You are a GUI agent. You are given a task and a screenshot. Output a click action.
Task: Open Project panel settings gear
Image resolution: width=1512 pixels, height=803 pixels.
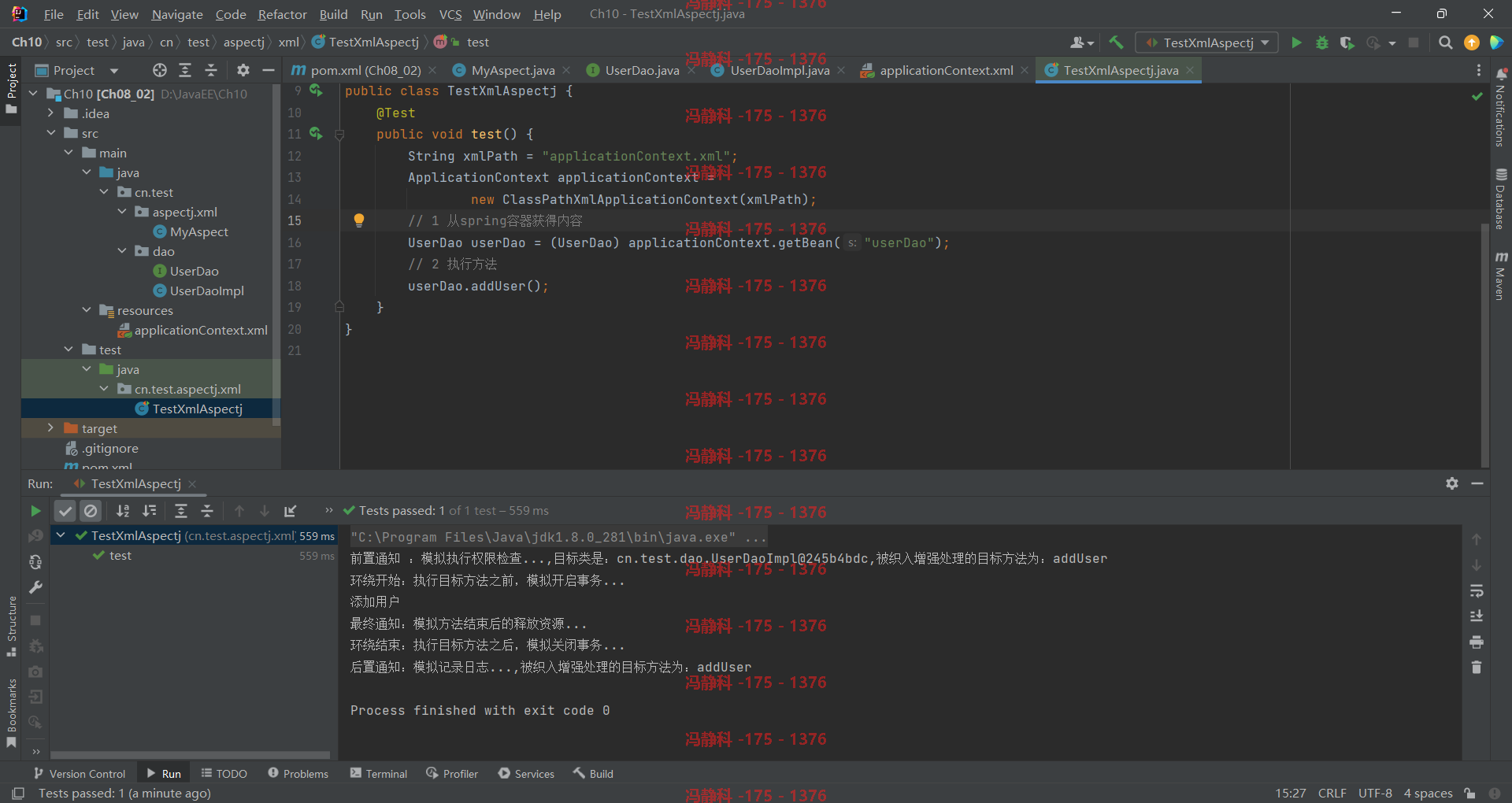tap(243, 70)
